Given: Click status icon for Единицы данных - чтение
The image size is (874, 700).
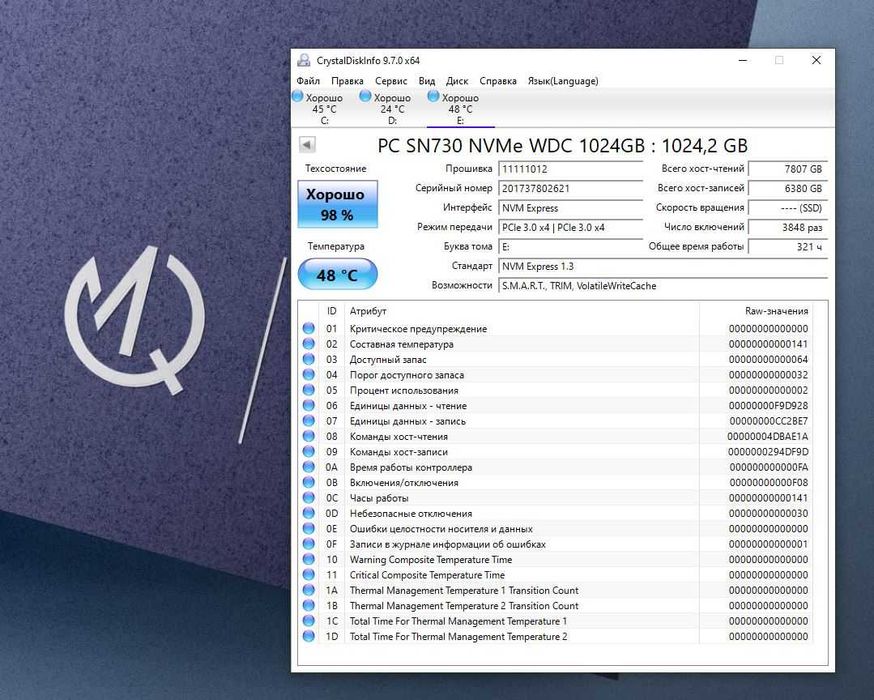Looking at the screenshot, I should (308, 406).
